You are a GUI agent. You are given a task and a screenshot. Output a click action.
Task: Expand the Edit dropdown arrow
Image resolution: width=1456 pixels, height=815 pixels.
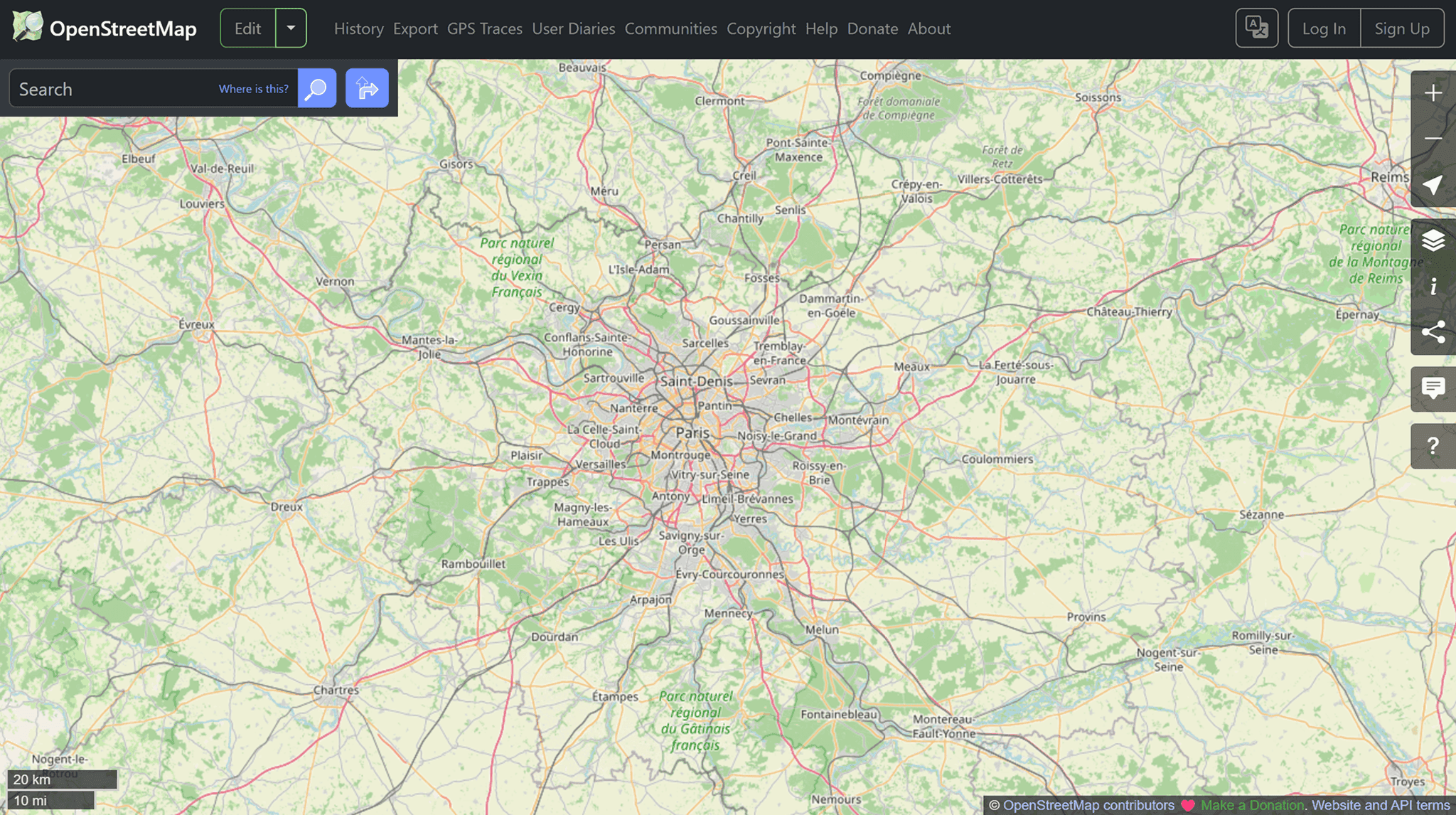click(291, 28)
